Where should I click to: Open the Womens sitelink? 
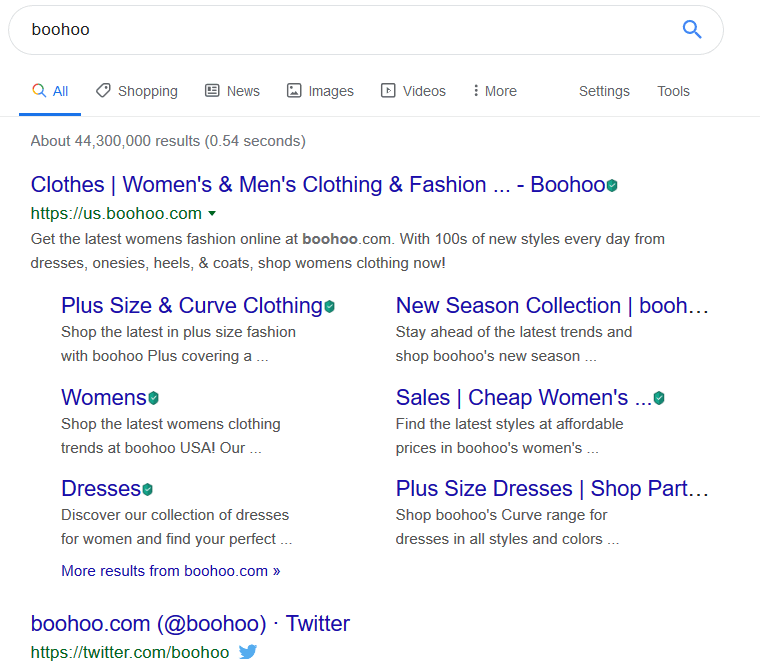104,398
